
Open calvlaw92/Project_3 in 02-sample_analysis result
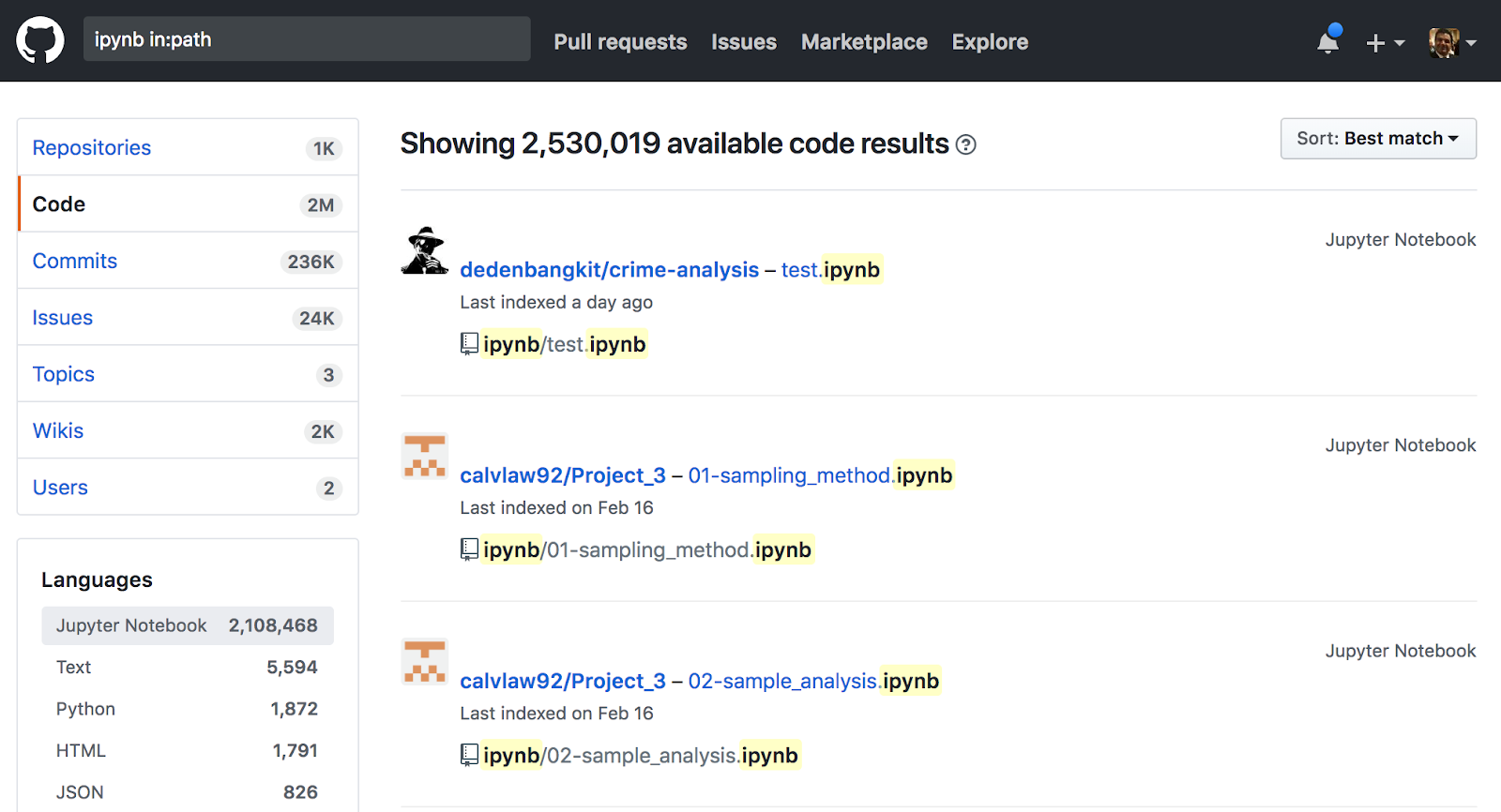(x=563, y=681)
